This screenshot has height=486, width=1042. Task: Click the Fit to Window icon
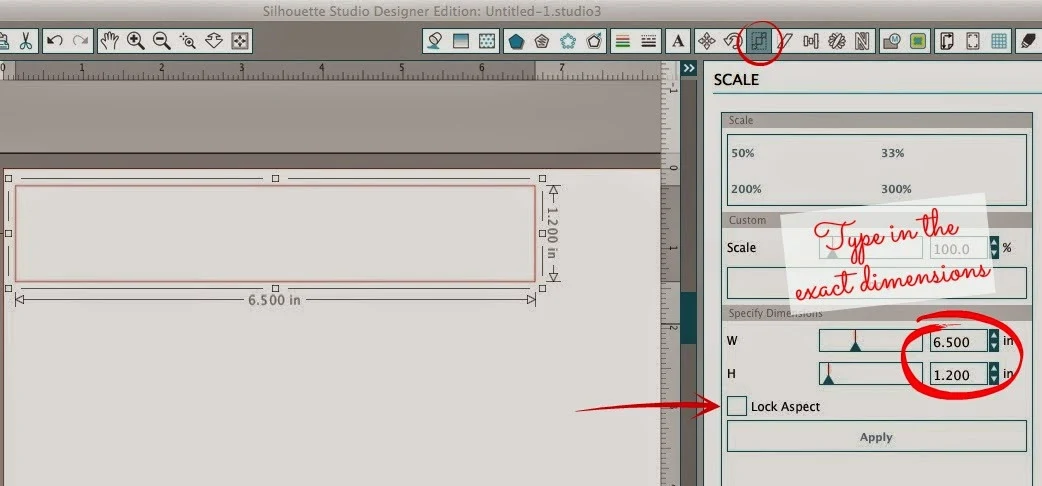[x=239, y=41]
